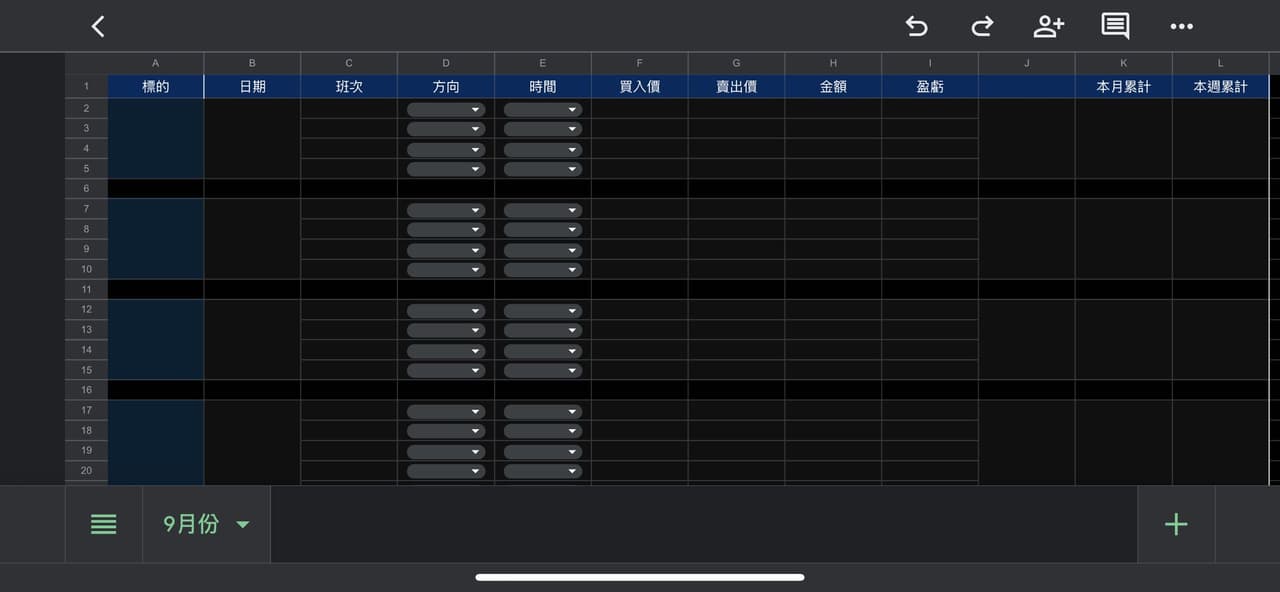Open the 方向 dropdown in row 18
1280x592 pixels.
(x=446, y=431)
